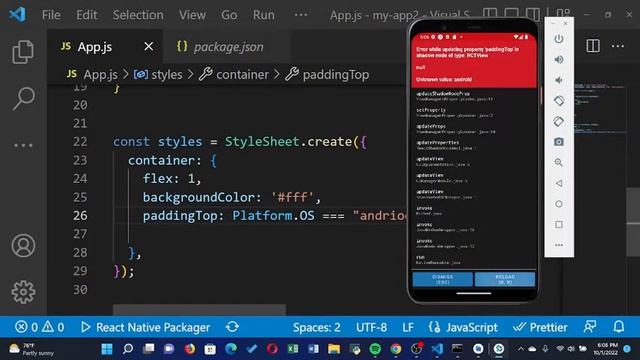Open Windows Start button in taskbar
Image resolution: width=640 pixels, height=360 pixels.
[x=107, y=349]
